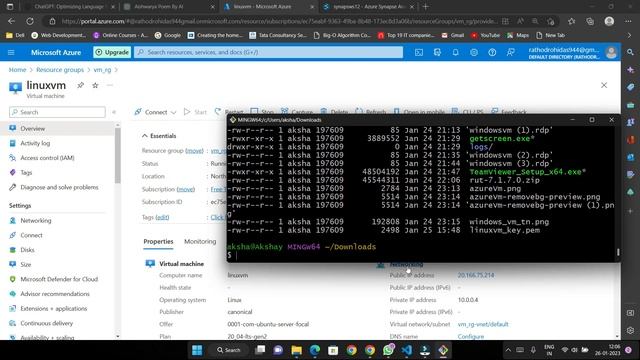This screenshot has width=640, height=360.
Task: Open Microsoft Defender for Cloud in the sidebar
Action: [x=59, y=279]
